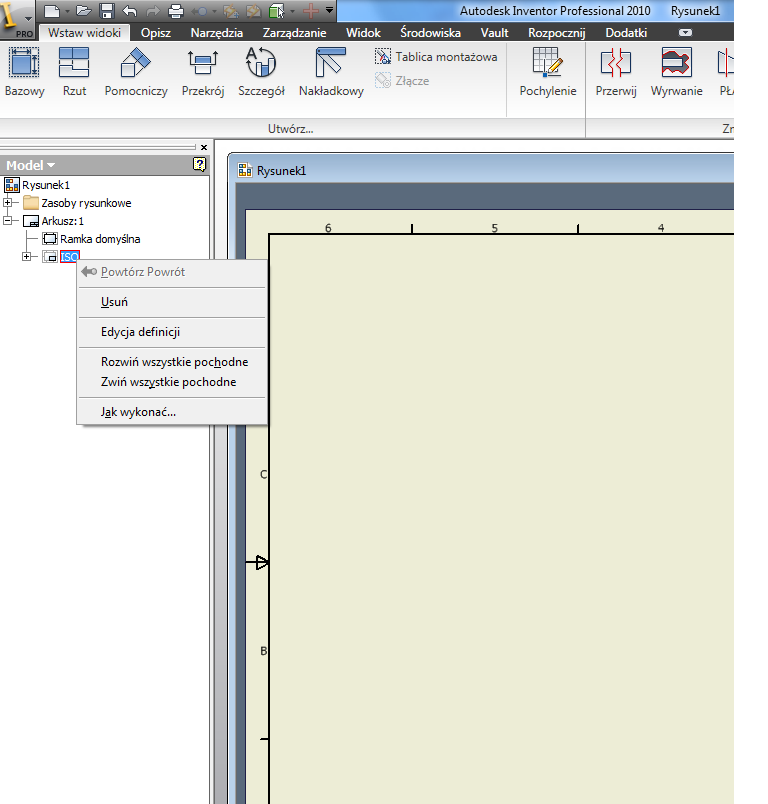Create a new document from quick access
This screenshot has height=804, width=768.
pyautogui.click(x=51, y=11)
